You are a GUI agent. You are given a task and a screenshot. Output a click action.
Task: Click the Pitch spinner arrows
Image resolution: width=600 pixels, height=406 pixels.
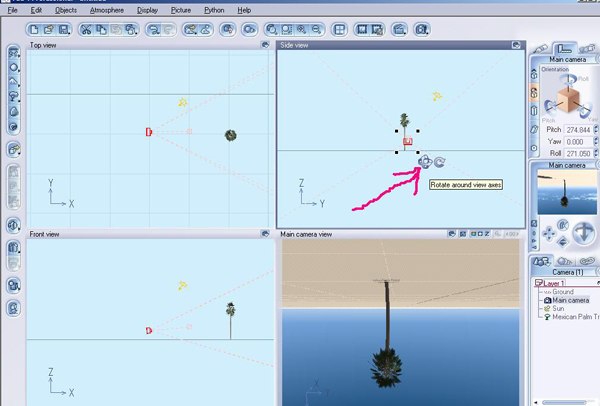596,130
